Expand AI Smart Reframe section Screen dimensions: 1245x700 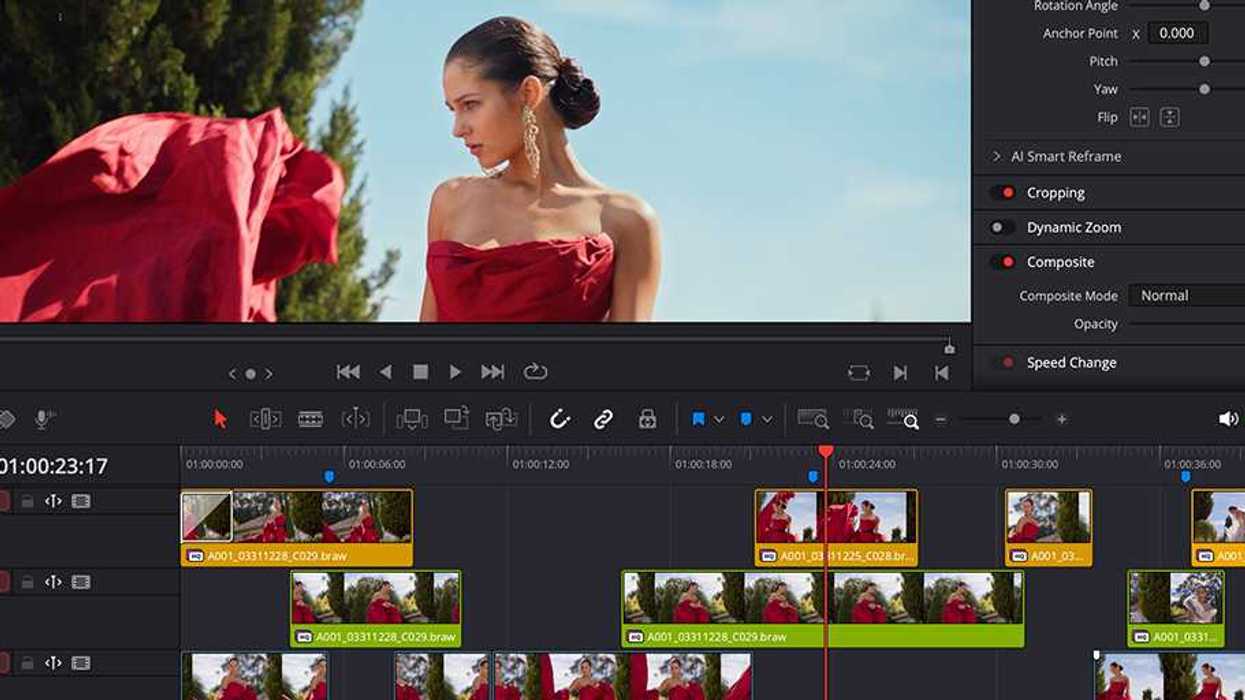tap(997, 156)
